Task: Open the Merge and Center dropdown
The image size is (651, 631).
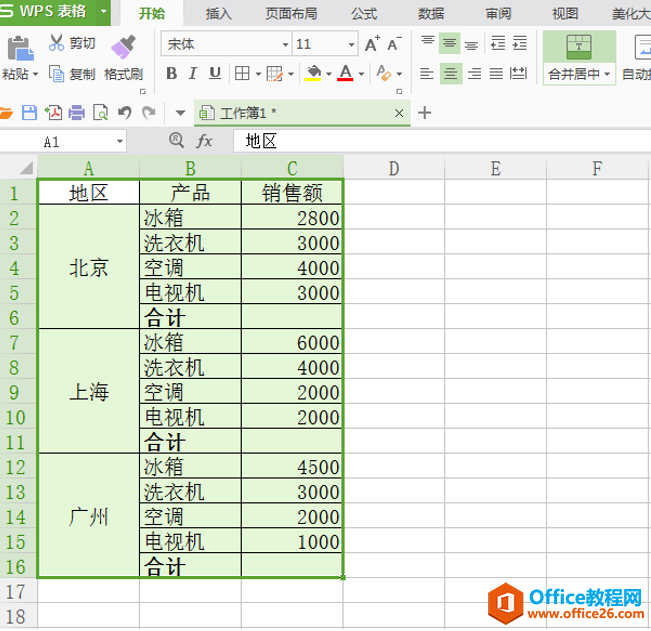Action: (x=607, y=74)
